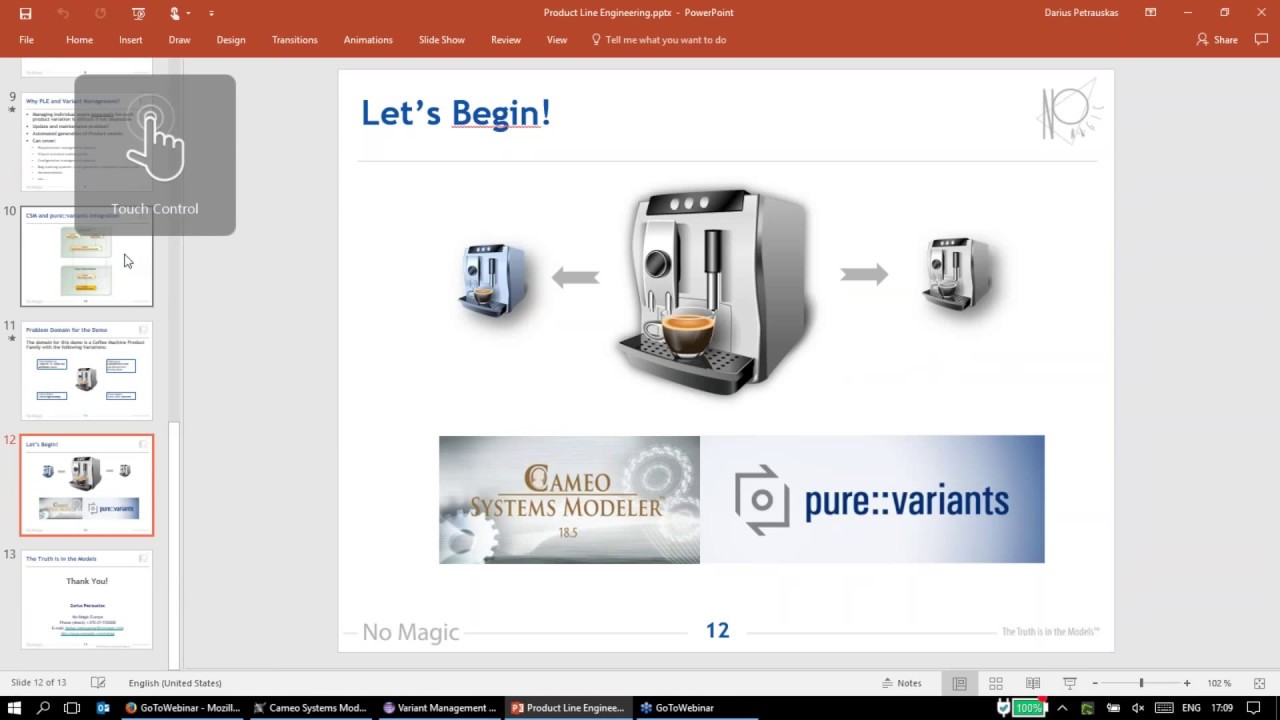Select slide 9 thumbnail
This screenshot has width=1280, height=720.
(87, 142)
